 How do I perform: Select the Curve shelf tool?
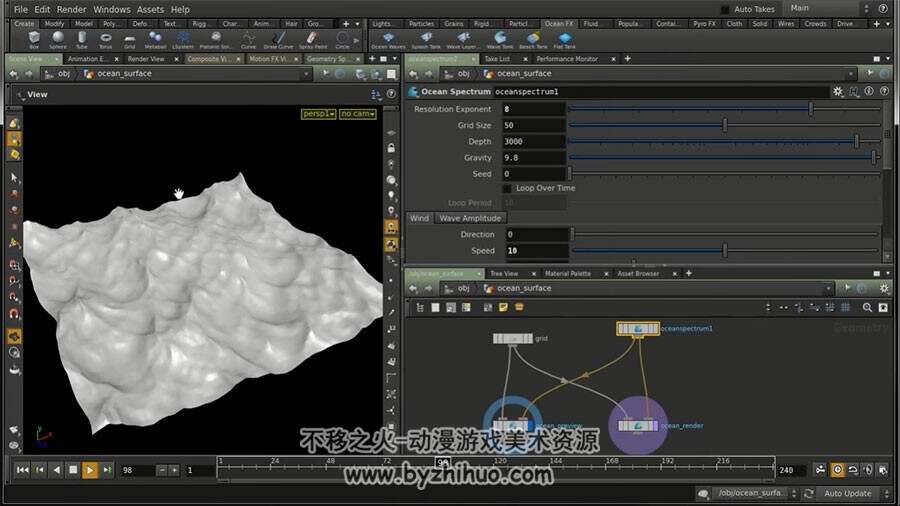[x=249, y=40]
